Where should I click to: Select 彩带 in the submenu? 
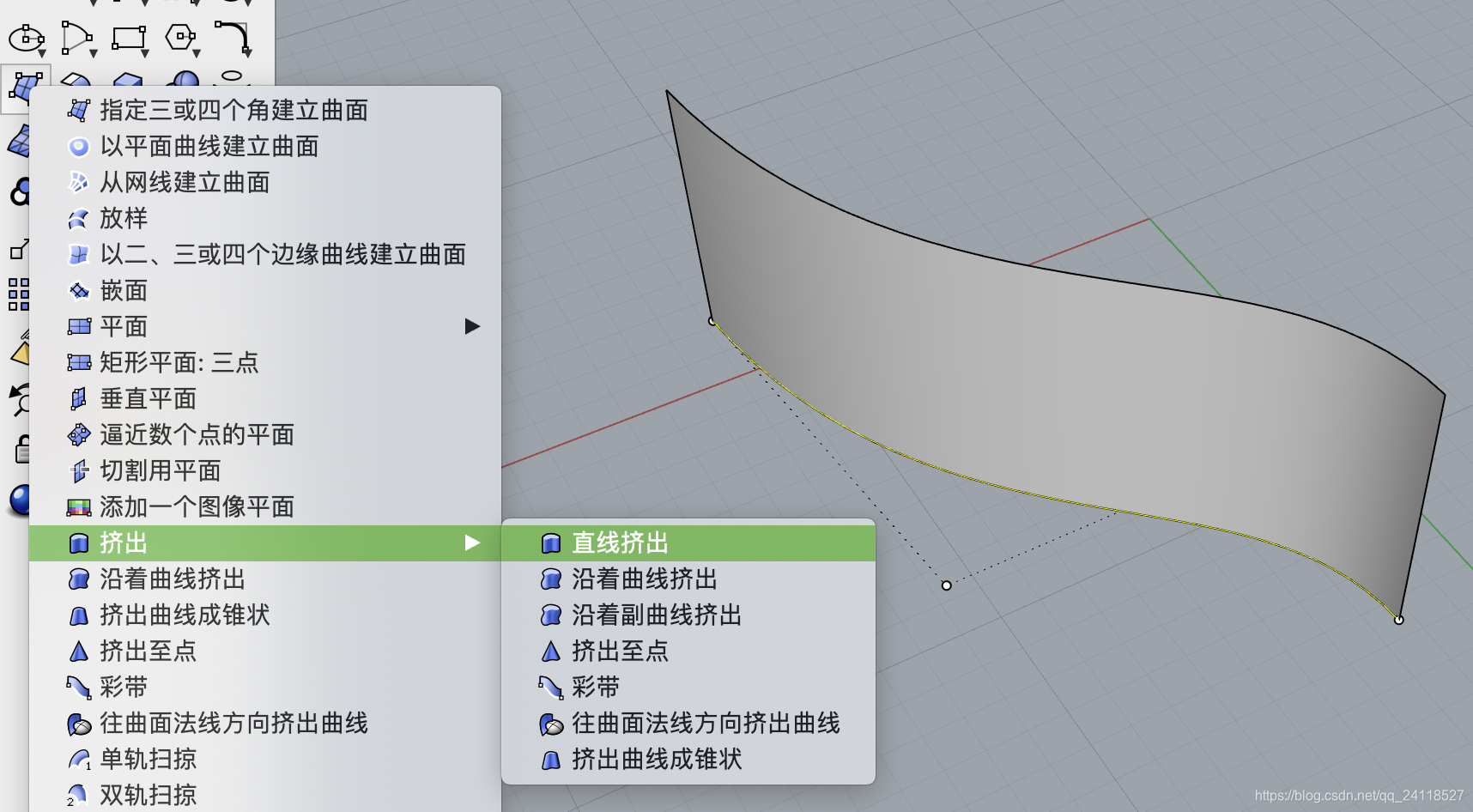(x=688, y=687)
